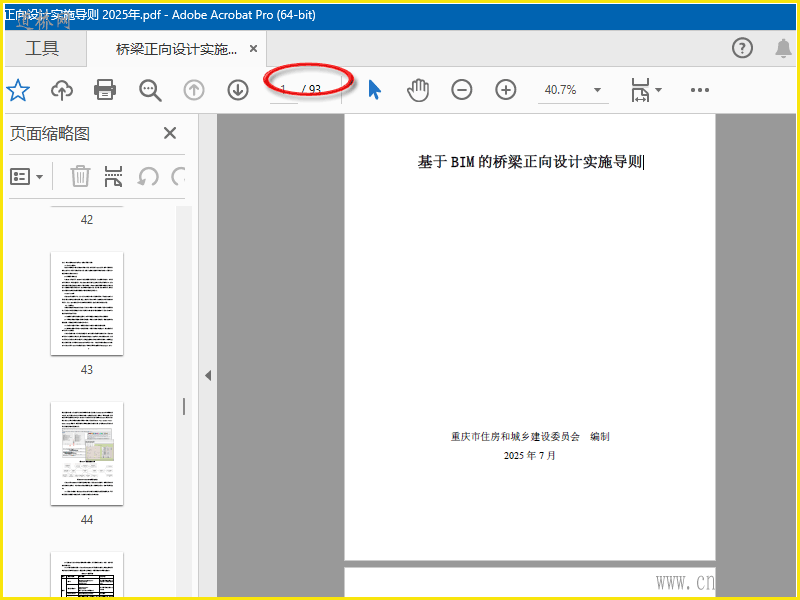Screen dimensions: 800x600
Task: Click the document title 基于BIM的桥梁正向设计实施导则
Action: (x=530, y=162)
